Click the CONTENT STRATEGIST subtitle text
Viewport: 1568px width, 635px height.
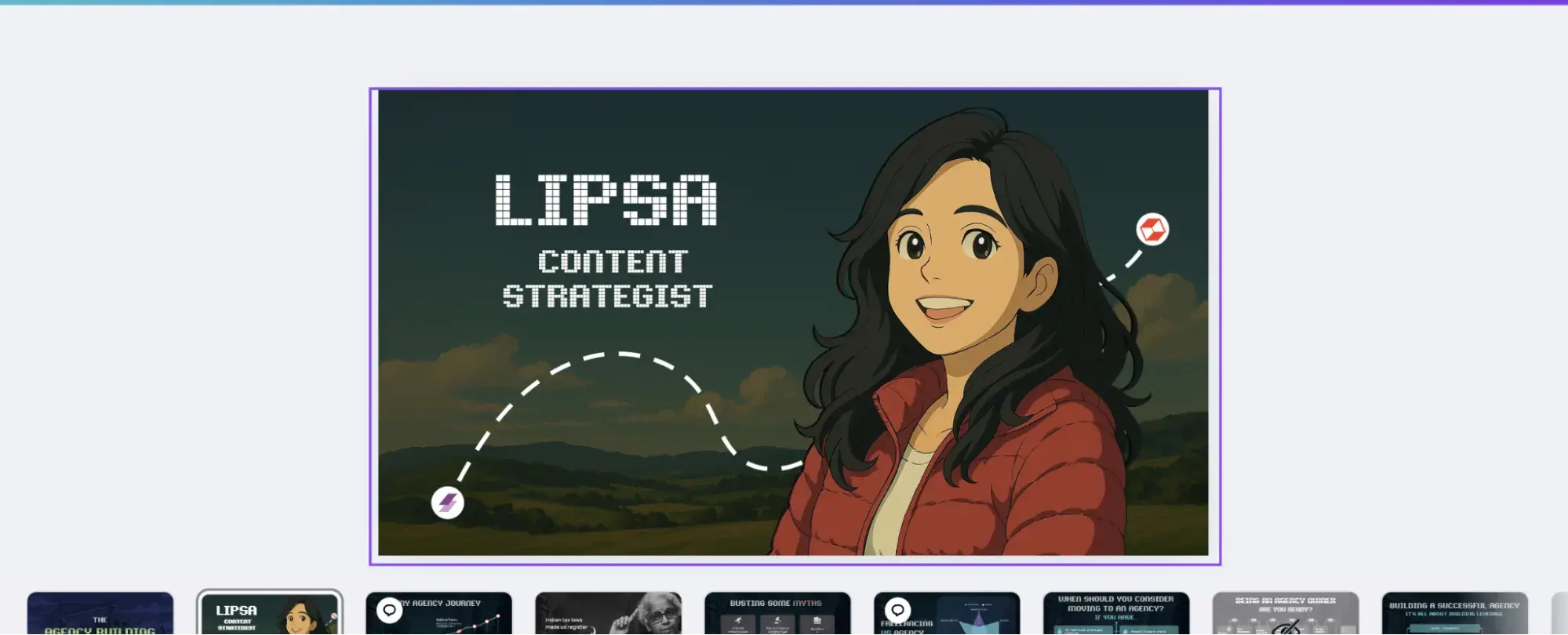[608, 279]
